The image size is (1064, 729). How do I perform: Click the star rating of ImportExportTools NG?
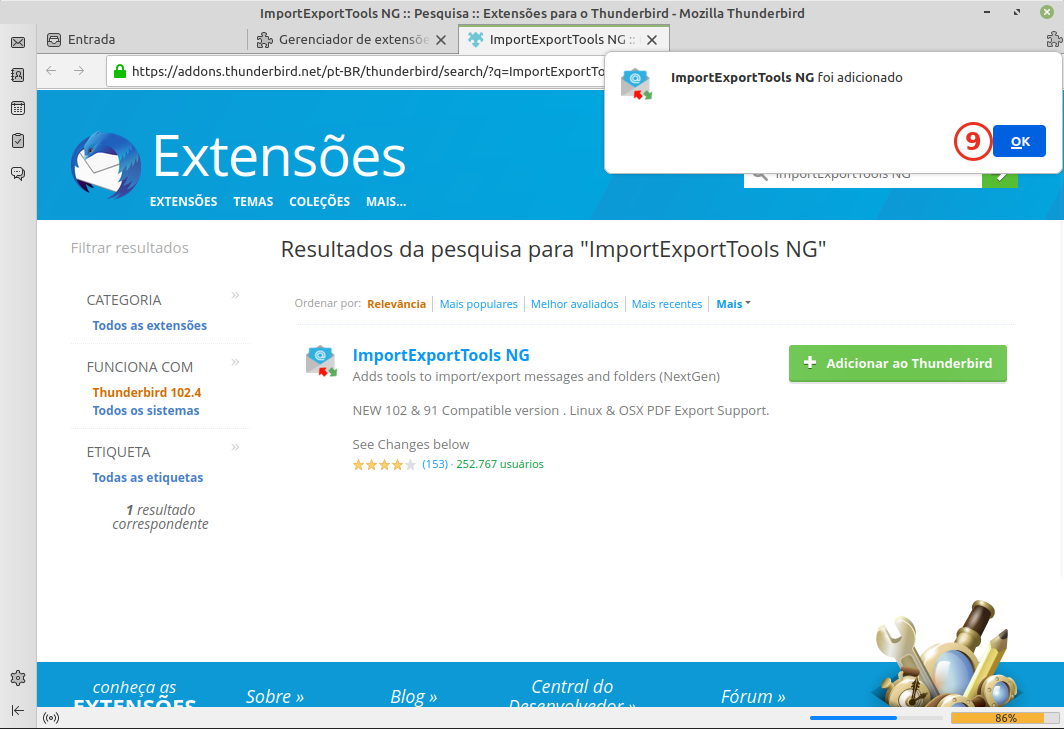384,465
